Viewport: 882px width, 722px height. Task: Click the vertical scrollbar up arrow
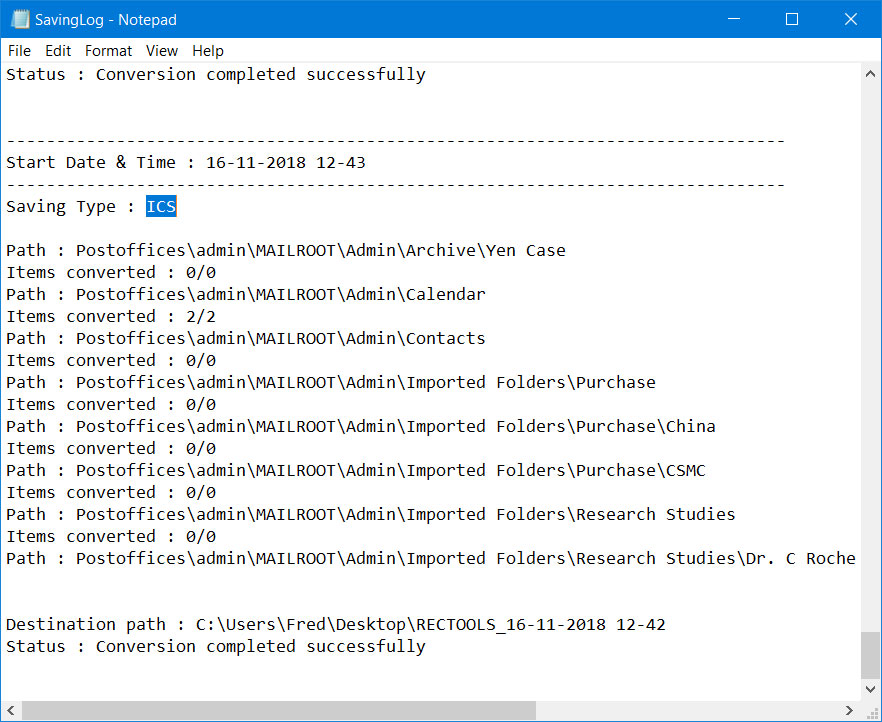click(x=870, y=74)
